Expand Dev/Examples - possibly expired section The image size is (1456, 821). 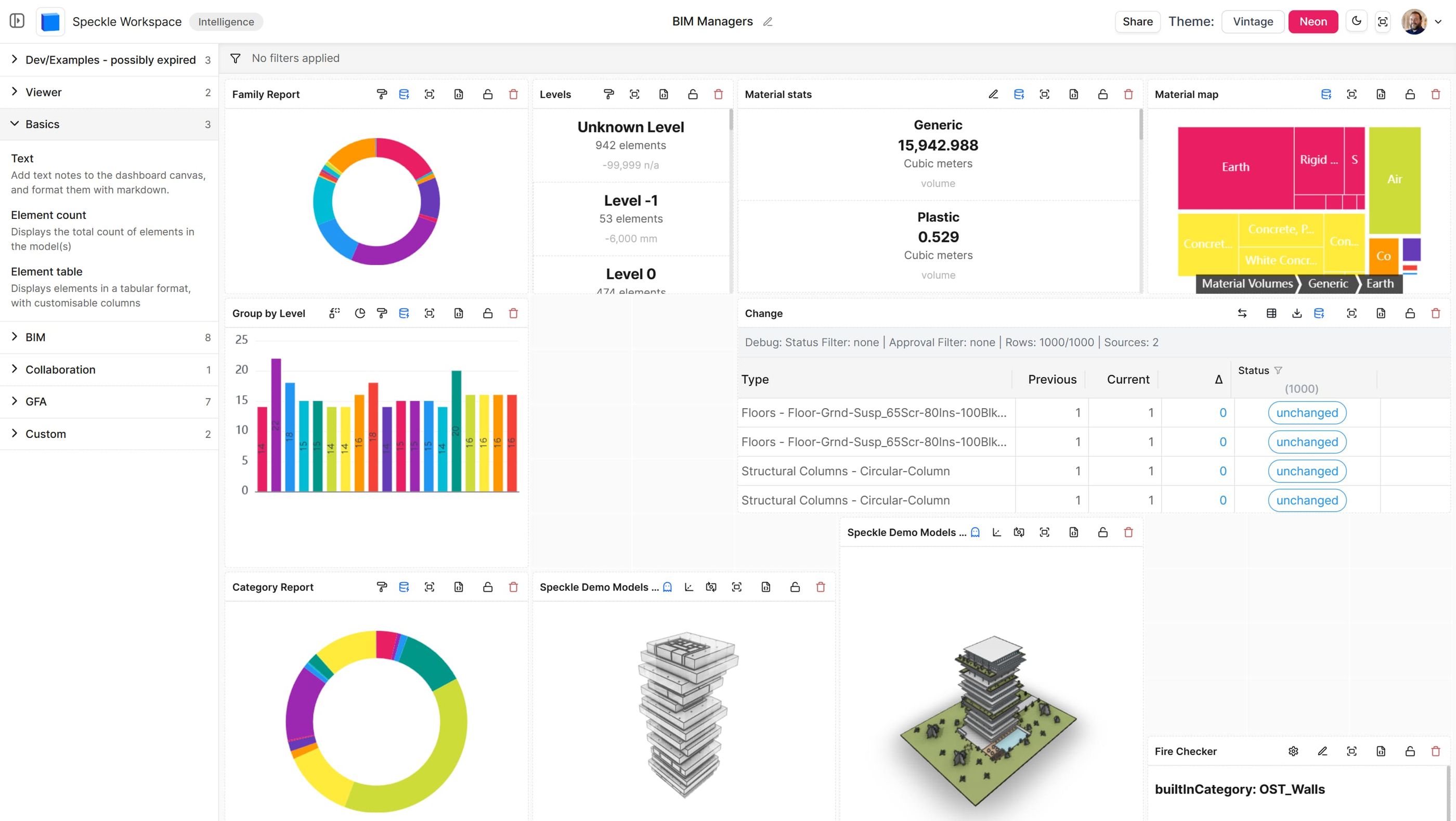tap(109, 60)
